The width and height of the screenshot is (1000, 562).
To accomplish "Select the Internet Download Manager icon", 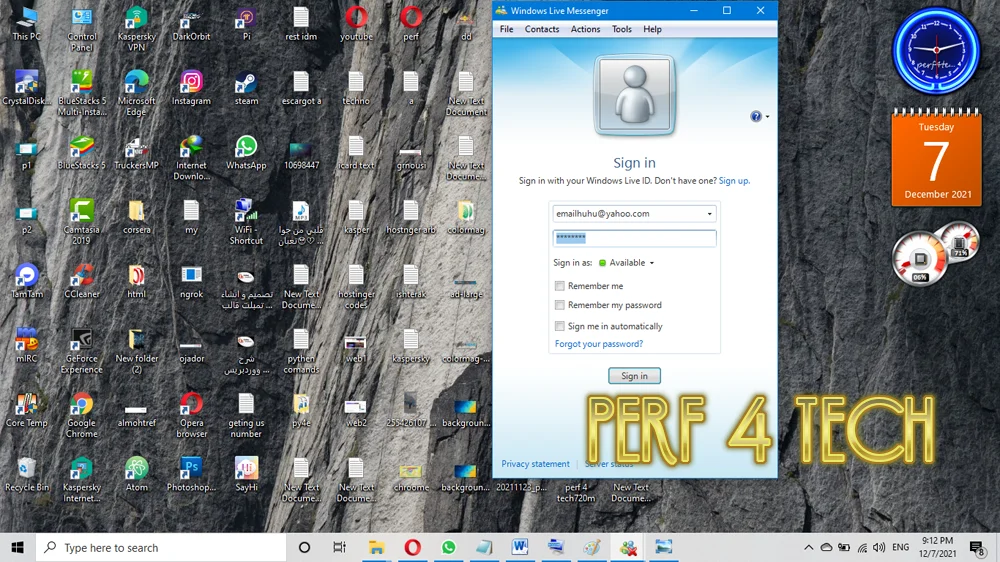I will pyautogui.click(x=191, y=158).
